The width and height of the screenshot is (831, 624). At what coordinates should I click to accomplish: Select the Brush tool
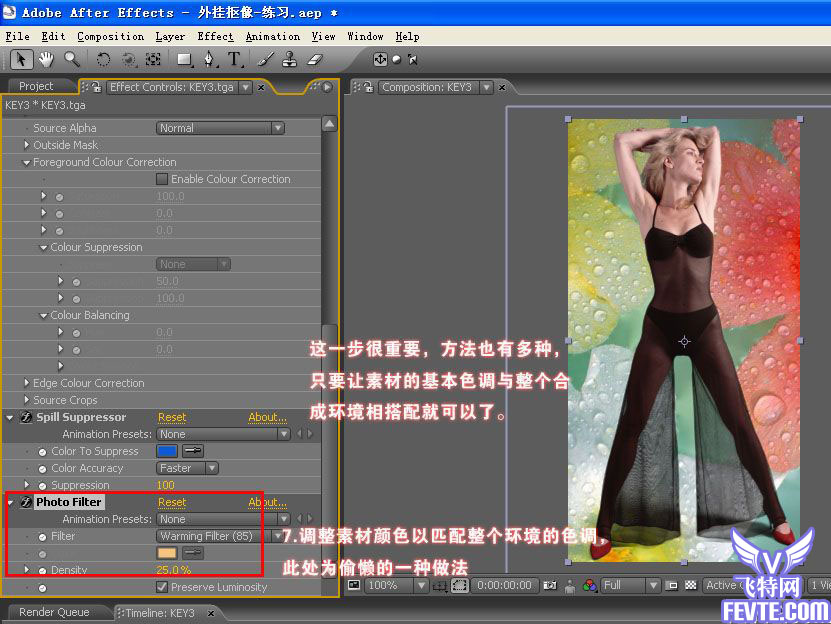(x=265, y=59)
